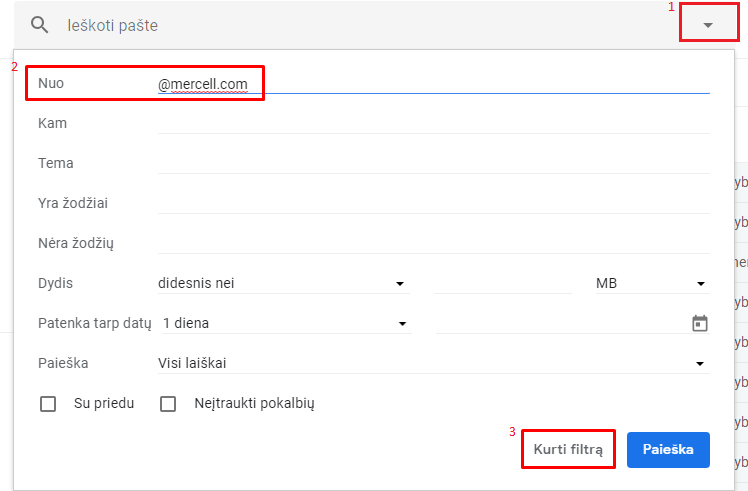Image resolution: width=748 pixels, height=491 pixels.
Task: Focus the Nuo field containing @mercell.com
Action: (432, 84)
